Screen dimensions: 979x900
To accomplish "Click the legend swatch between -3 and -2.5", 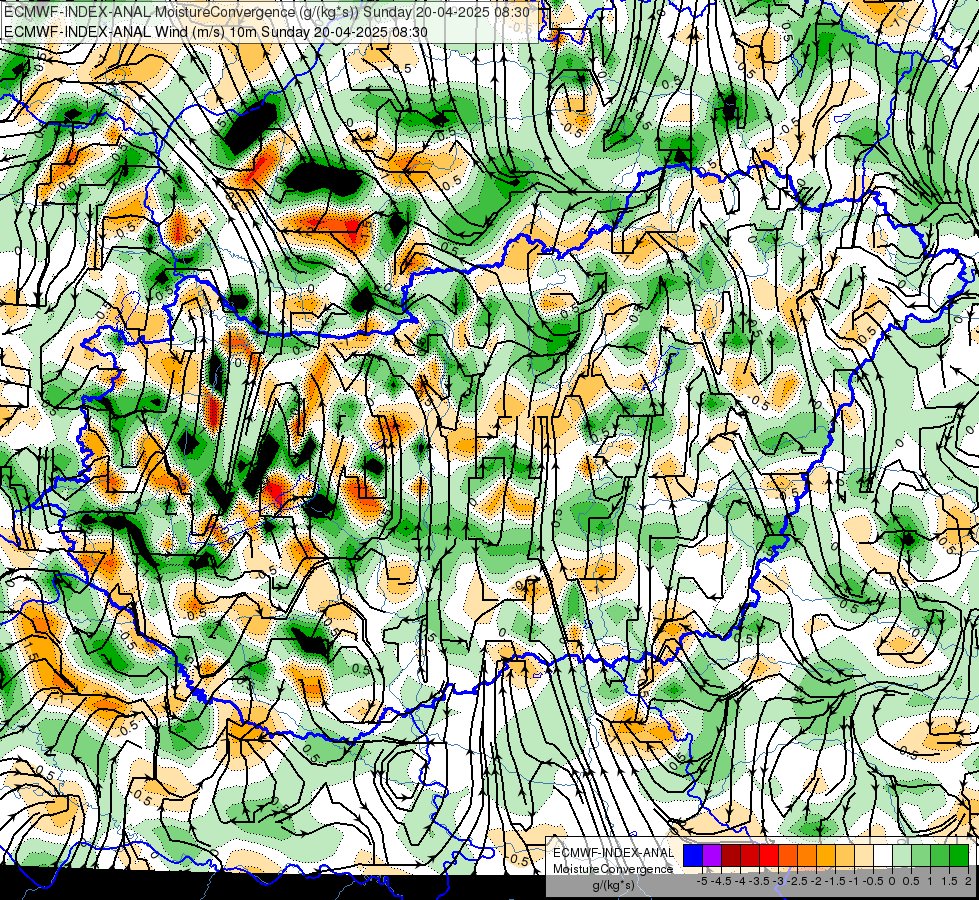I will pyautogui.click(x=788, y=855).
